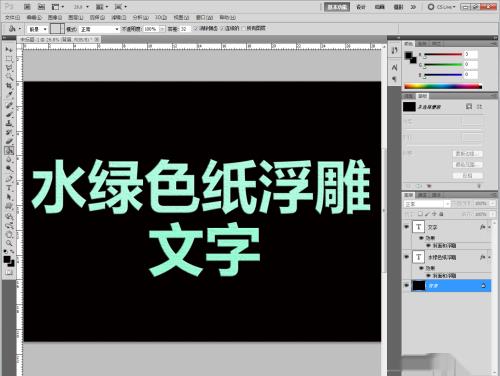Select the Blur tool
Image resolution: width=500 pixels, height=376 pixels.
click(9, 160)
